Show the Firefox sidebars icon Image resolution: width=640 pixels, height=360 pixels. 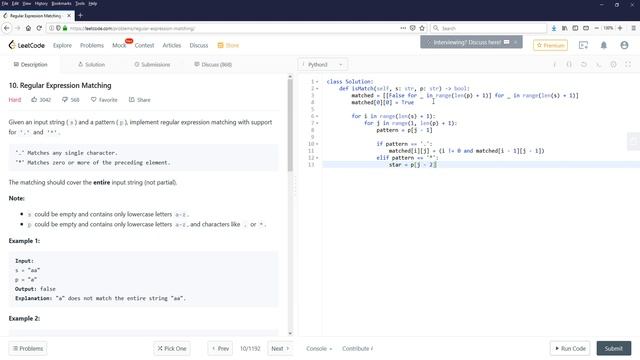[x=575, y=28]
